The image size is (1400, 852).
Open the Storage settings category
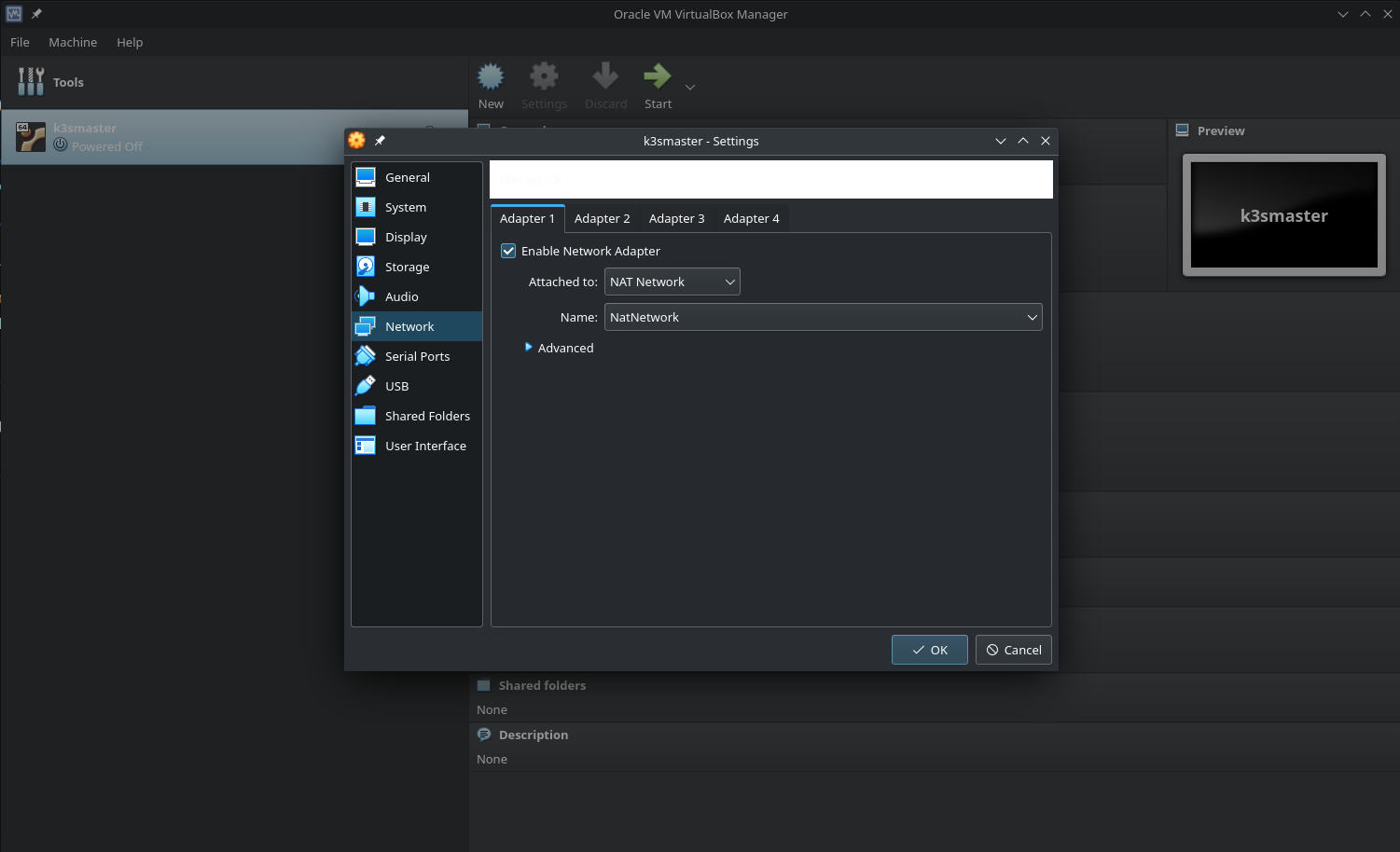pyautogui.click(x=417, y=267)
